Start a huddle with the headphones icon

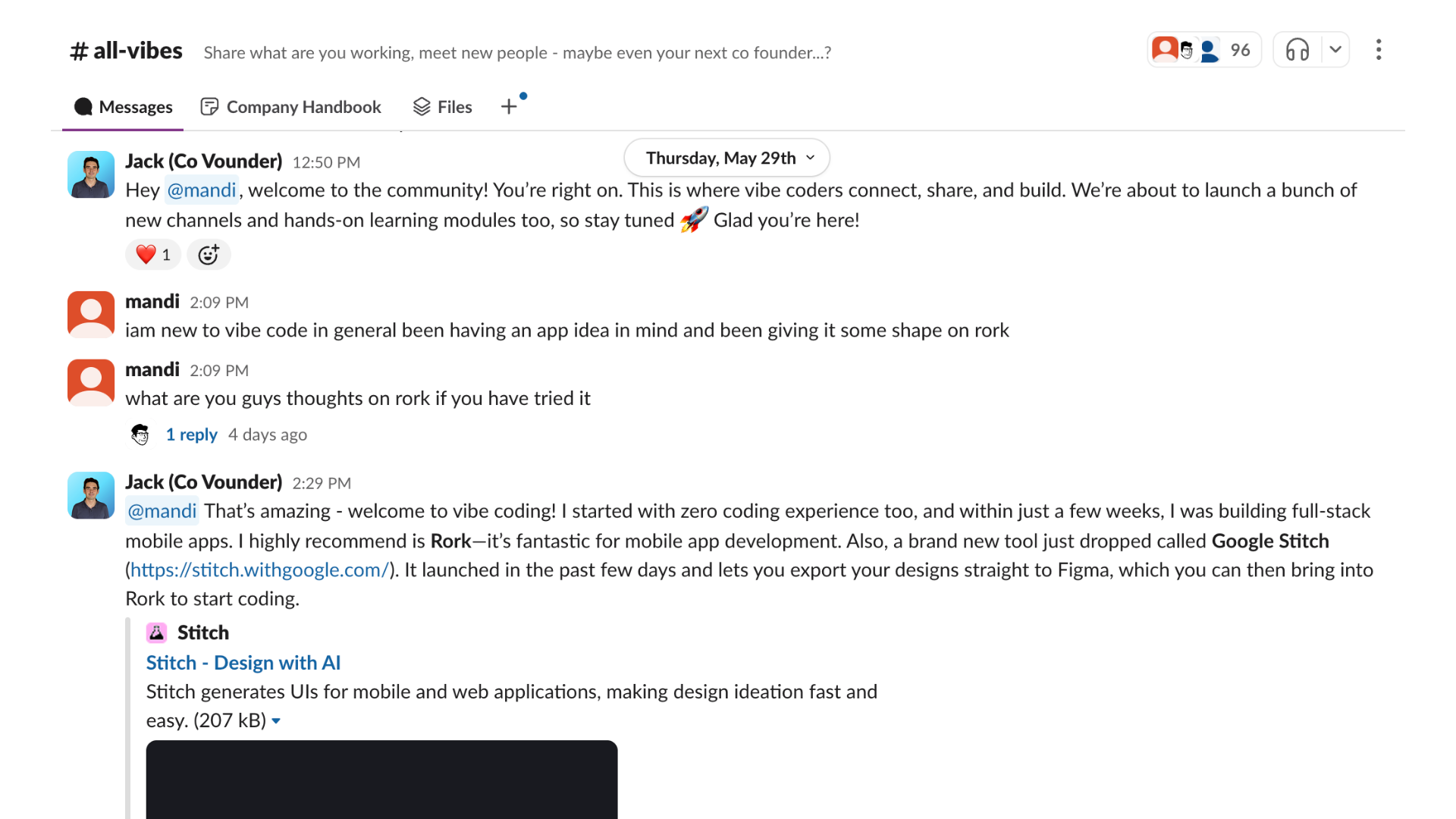tap(1298, 49)
